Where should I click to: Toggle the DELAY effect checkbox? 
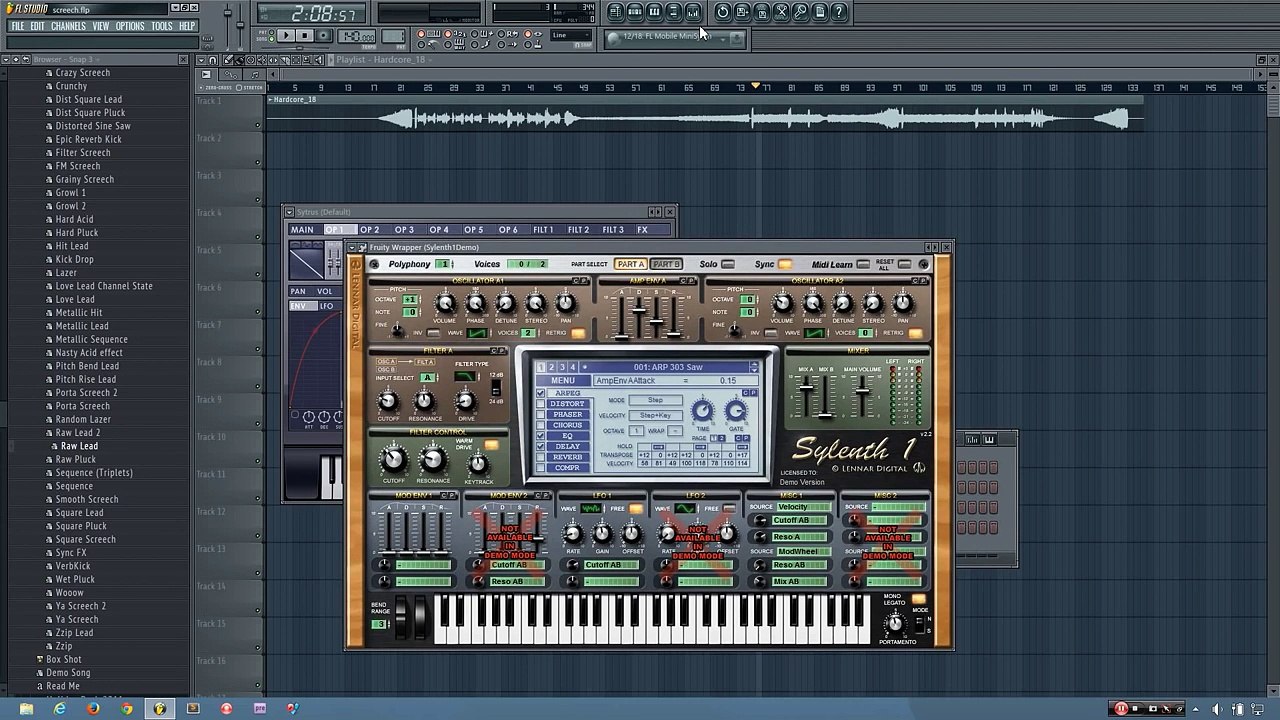(x=540, y=446)
